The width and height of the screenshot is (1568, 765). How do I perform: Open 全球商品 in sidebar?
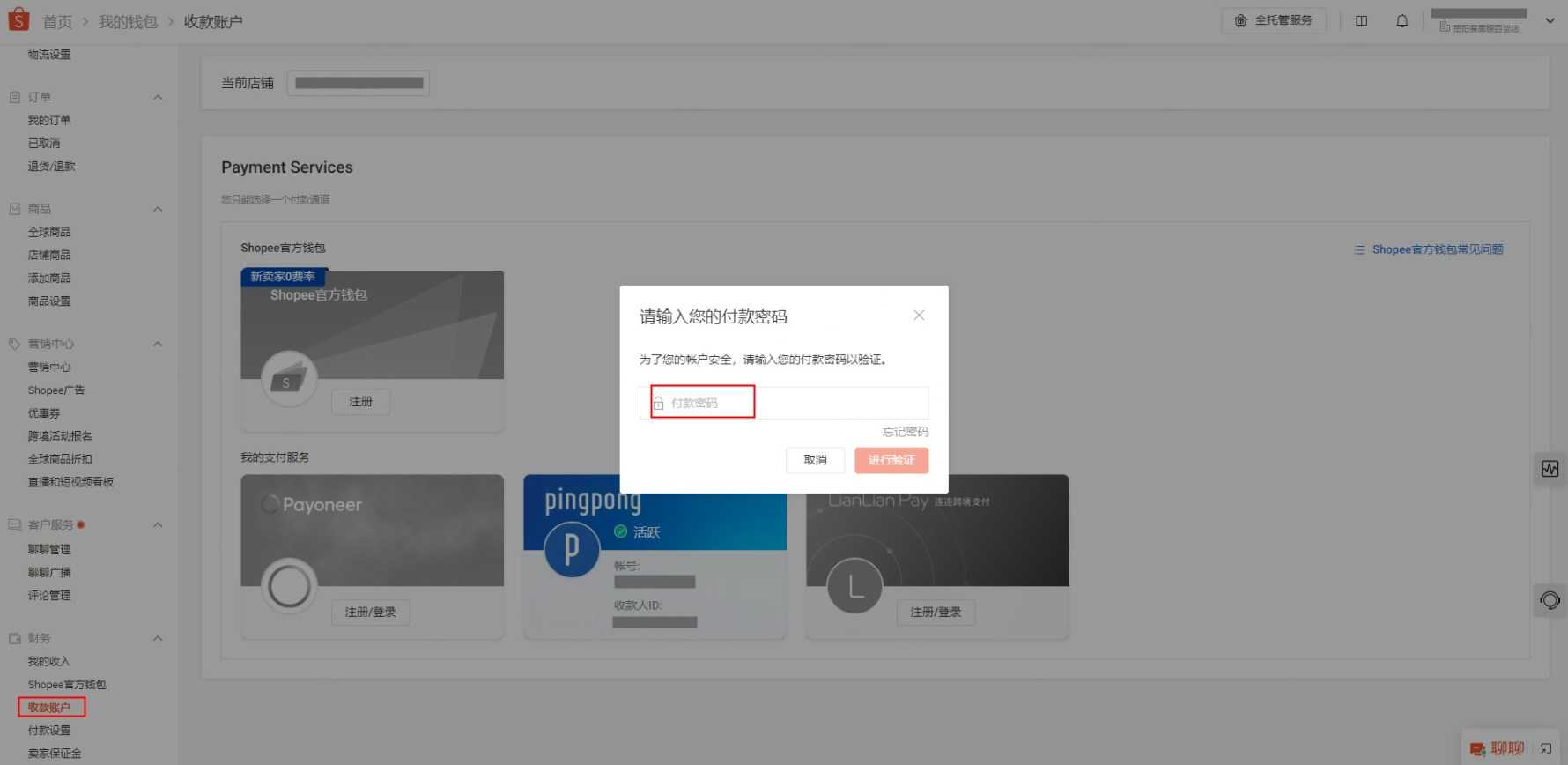point(49,232)
